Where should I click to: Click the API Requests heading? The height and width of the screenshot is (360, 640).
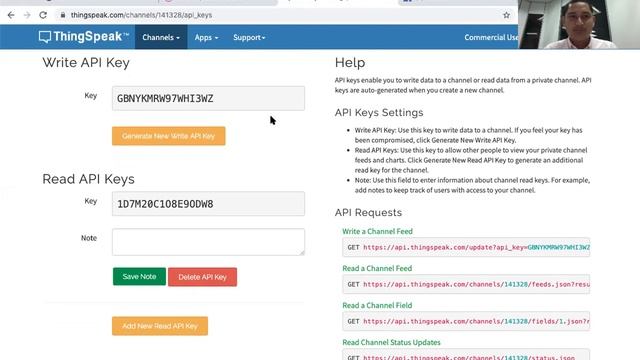(x=368, y=213)
